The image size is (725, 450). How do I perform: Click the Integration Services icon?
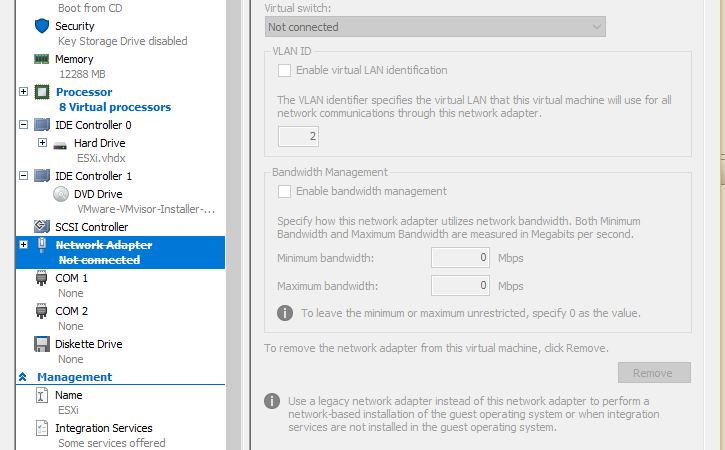pos(42,428)
